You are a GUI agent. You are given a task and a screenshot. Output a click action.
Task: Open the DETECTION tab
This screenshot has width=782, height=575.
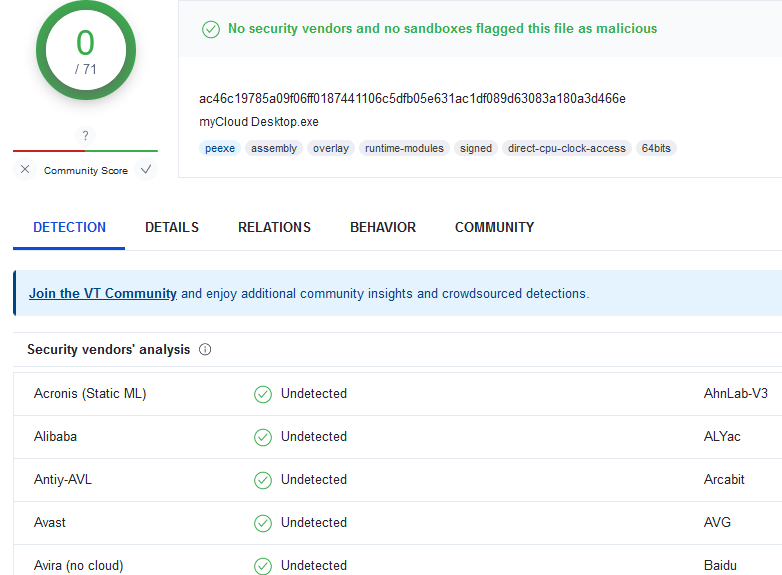pyautogui.click(x=69, y=227)
